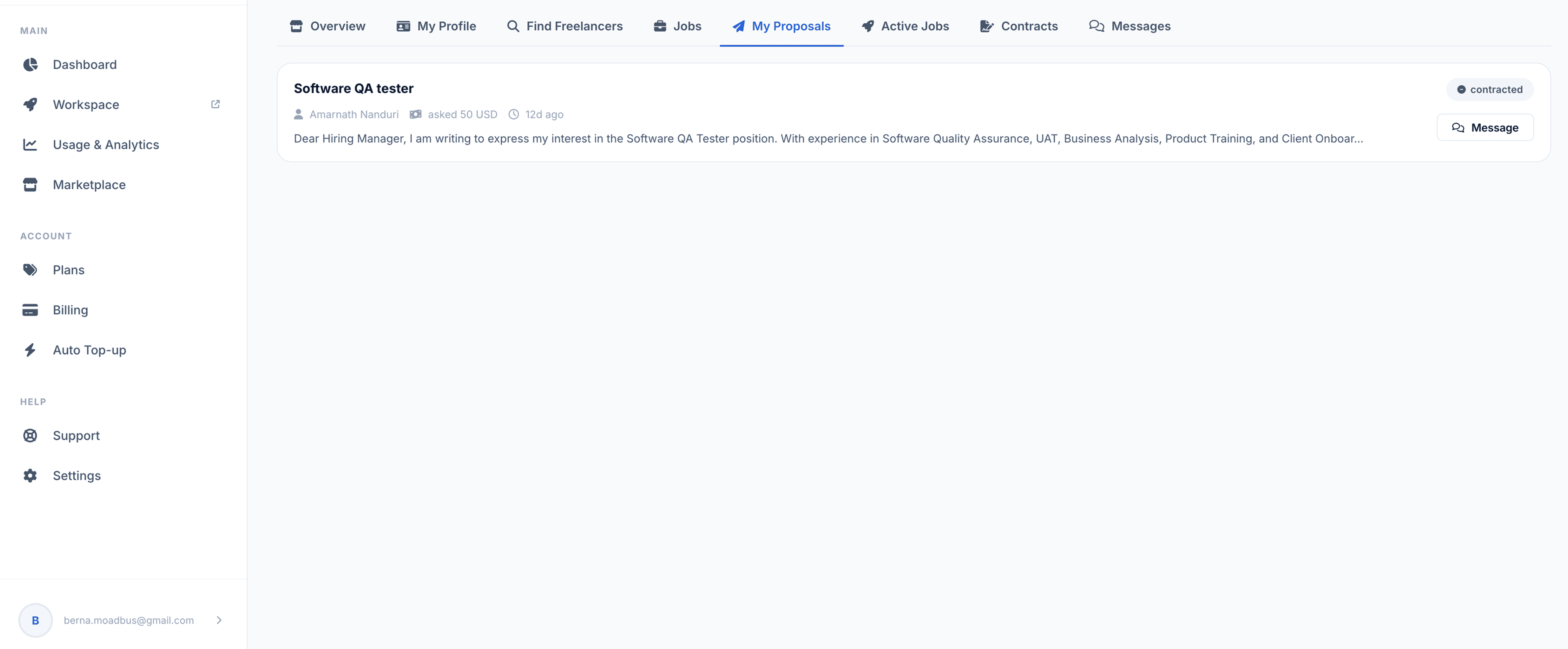Click the My Profile ID card icon
The width and height of the screenshot is (1568, 649).
click(x=403, y=26)
